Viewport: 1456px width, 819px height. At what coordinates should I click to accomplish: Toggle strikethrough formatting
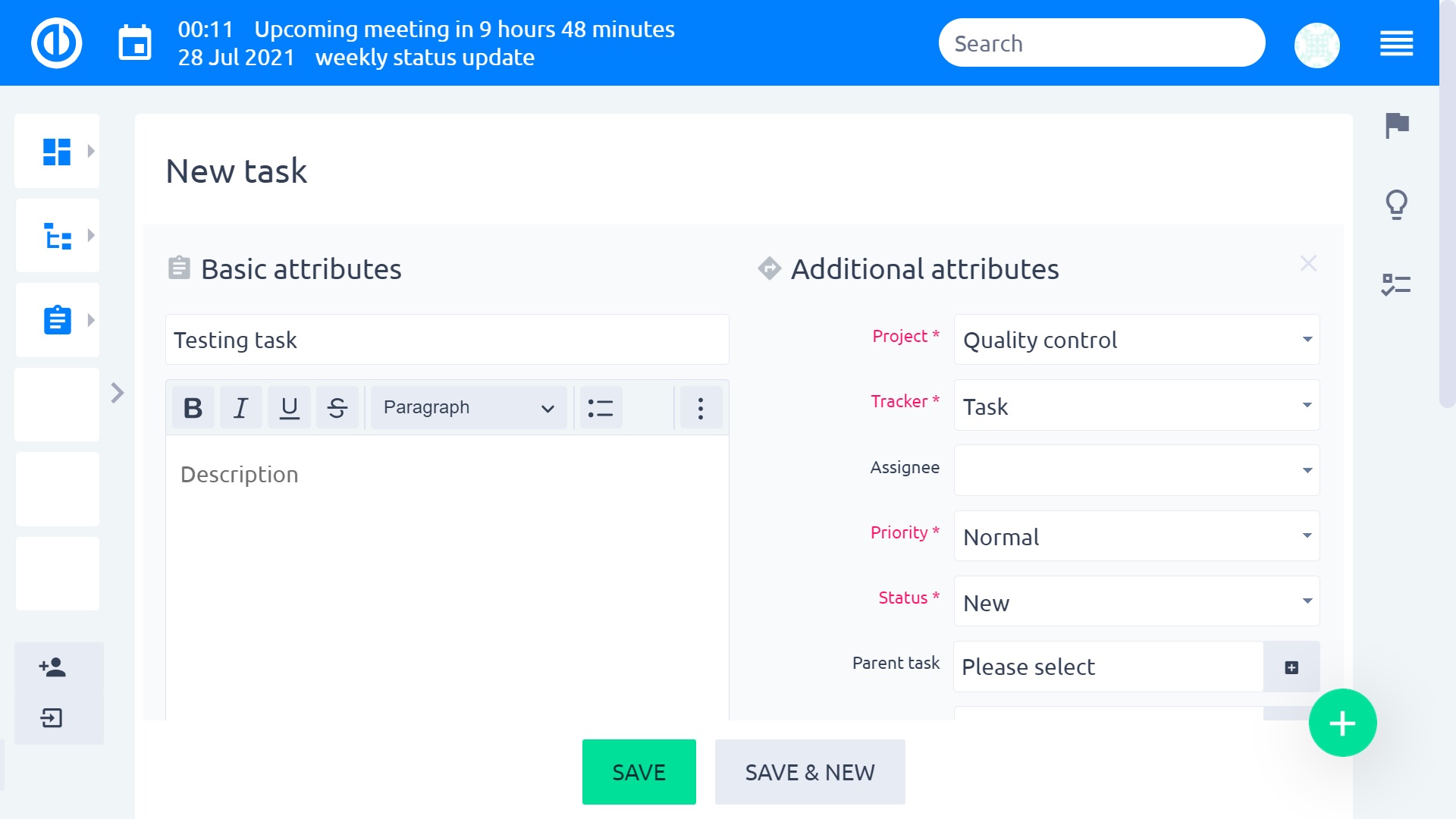(337, 408)
